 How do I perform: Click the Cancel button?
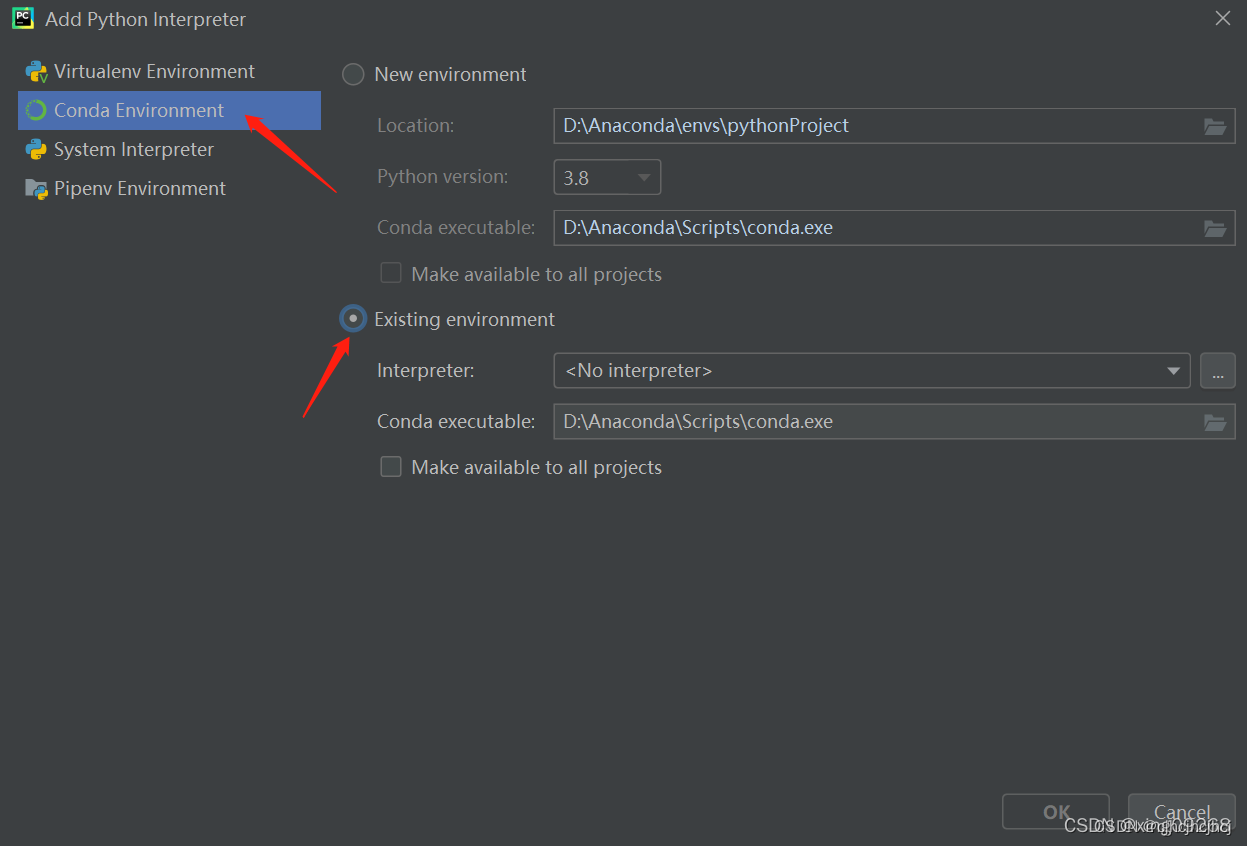pos(1182,813)
